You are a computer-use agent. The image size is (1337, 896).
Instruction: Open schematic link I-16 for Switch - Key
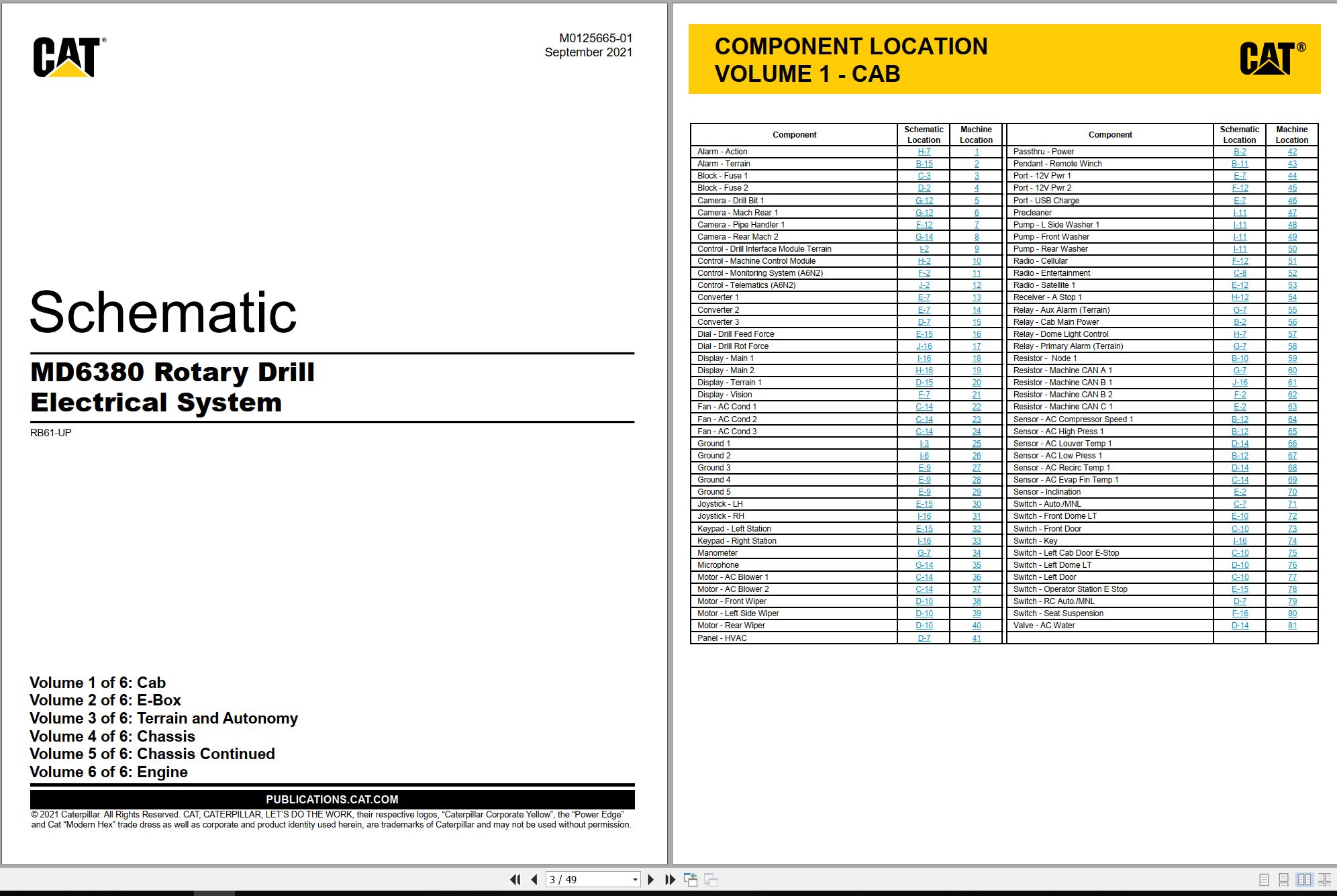(x=1240, y=541)
